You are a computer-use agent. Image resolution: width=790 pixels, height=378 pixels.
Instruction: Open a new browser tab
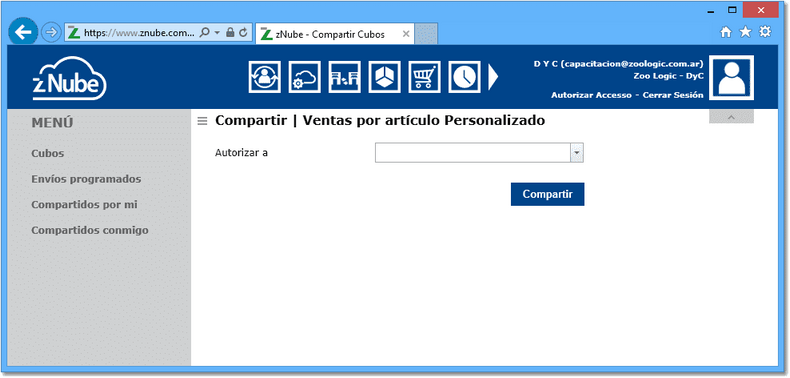click(426, 34)
